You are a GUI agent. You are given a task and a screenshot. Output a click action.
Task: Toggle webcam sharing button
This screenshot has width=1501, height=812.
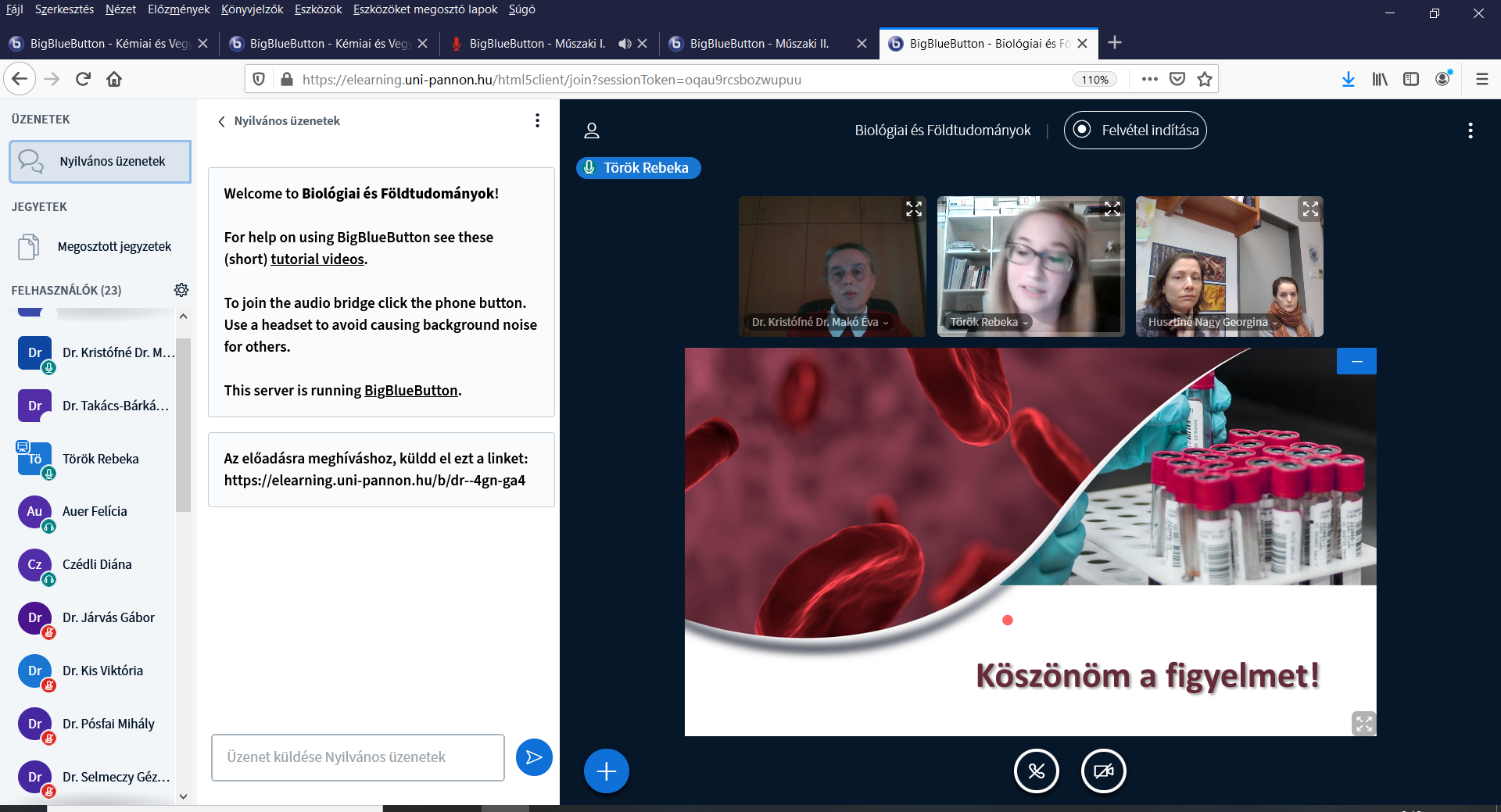(x=1103, y=771)
